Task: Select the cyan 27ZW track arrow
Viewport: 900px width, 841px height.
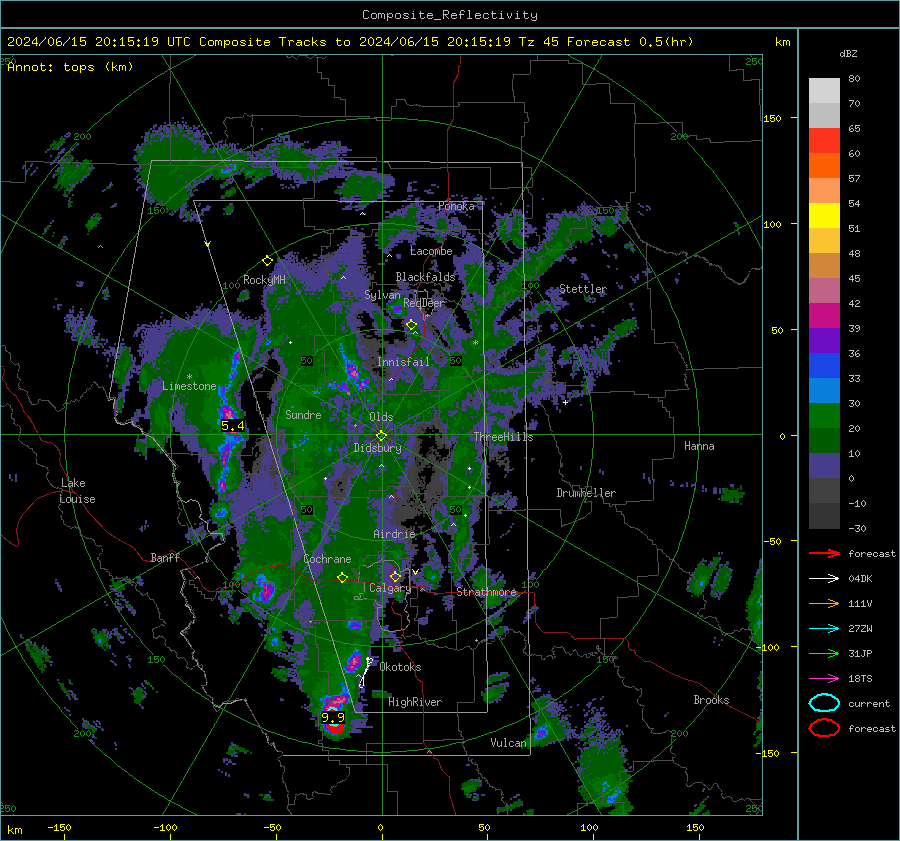Action: point(824,629)
